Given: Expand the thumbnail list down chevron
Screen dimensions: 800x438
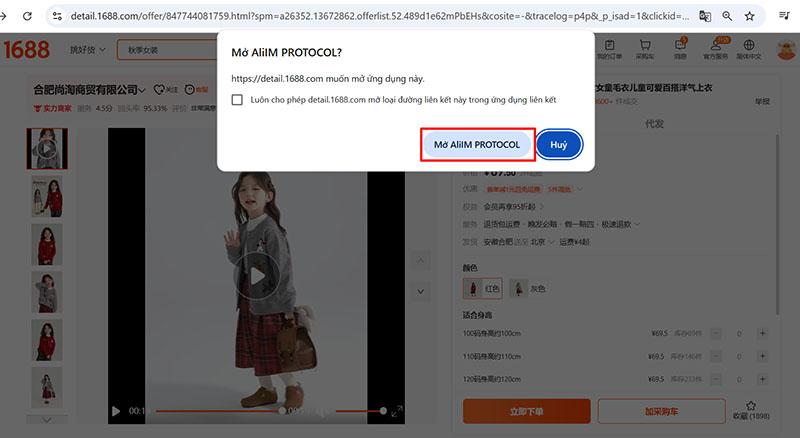Looking at the screenshot, I should [47, 417].
